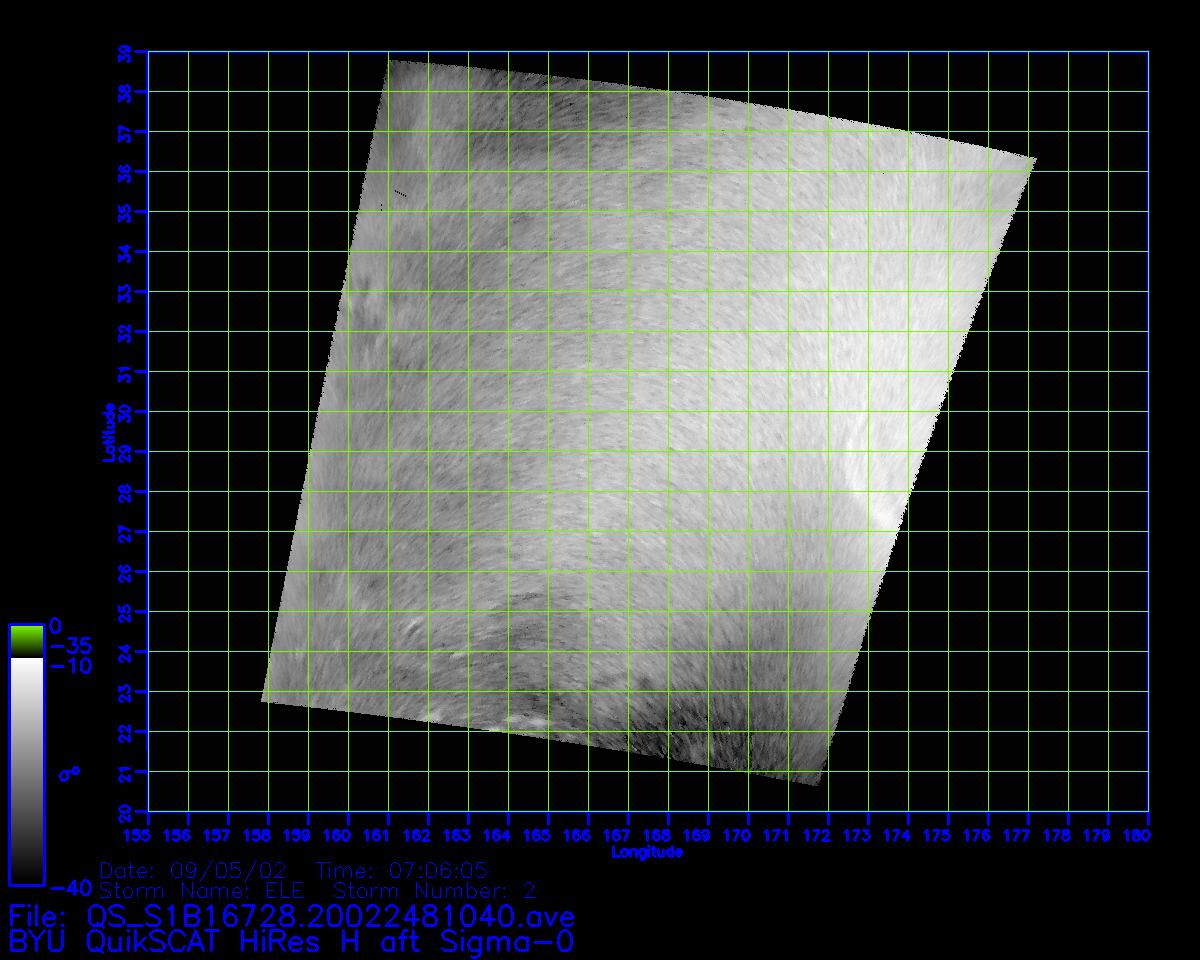
Task: Click the 155 longitude tick label
Action: tap(137, 835)
